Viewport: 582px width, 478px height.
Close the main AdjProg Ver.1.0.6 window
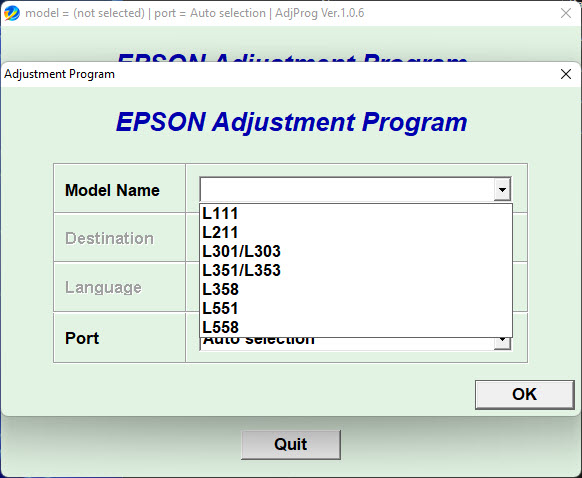(566, 13)
